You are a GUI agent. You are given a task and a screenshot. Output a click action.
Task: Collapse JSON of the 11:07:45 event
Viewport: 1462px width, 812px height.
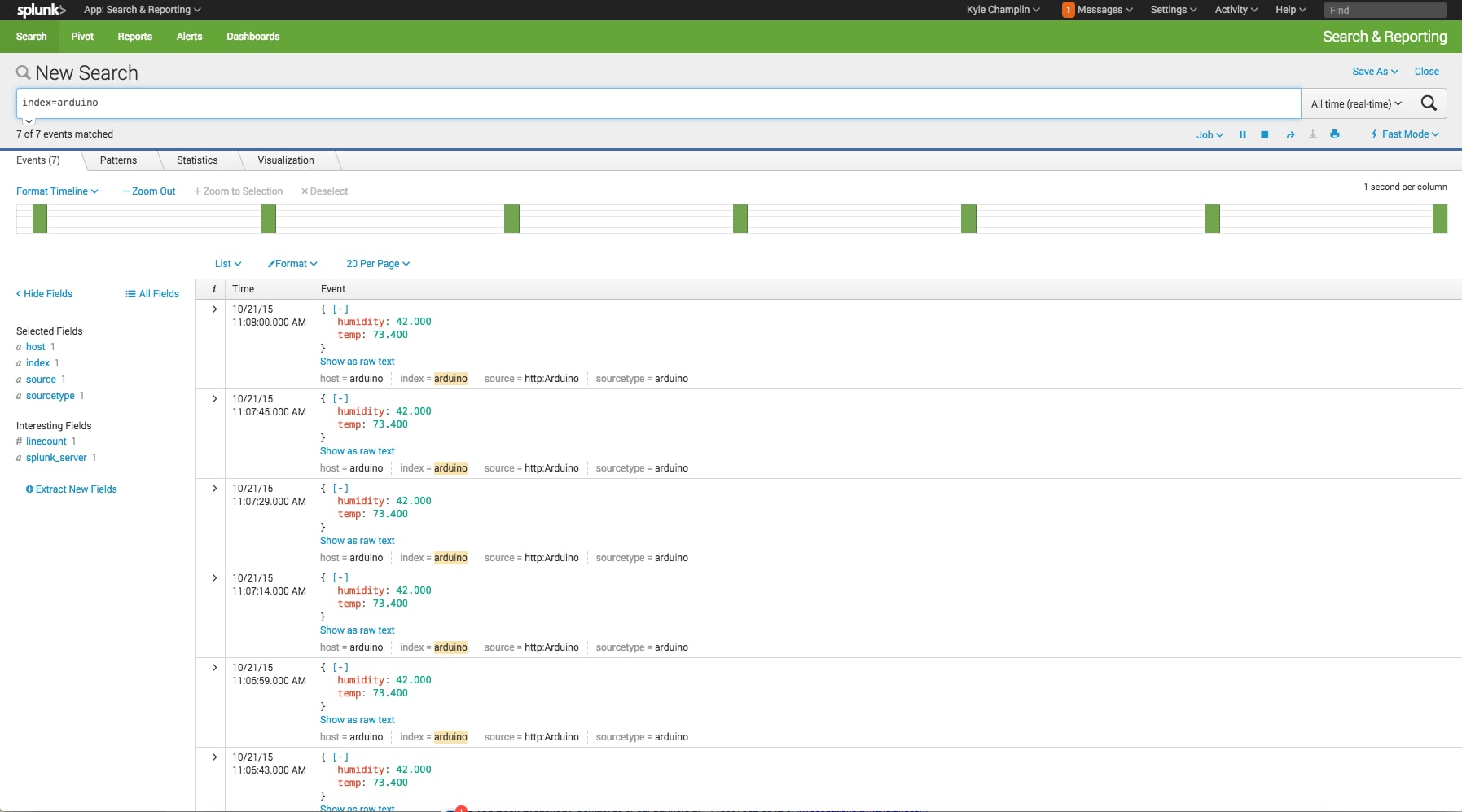pos(340,399)
